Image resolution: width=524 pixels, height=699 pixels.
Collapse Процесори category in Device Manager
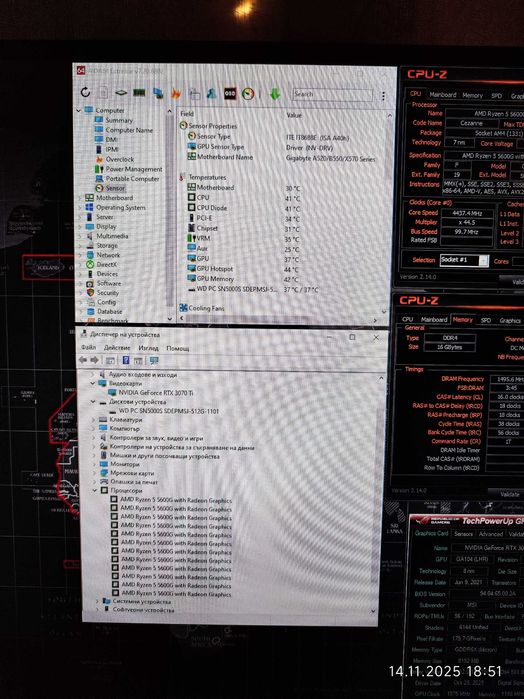pos(94,490)
